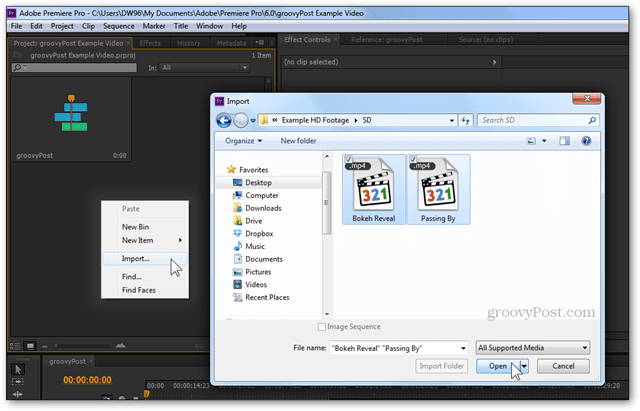Uncheck the Passing By file checkbox
The height and width of the screenshot is (411, 640).
pyautogui.click(x=413, y=159)
